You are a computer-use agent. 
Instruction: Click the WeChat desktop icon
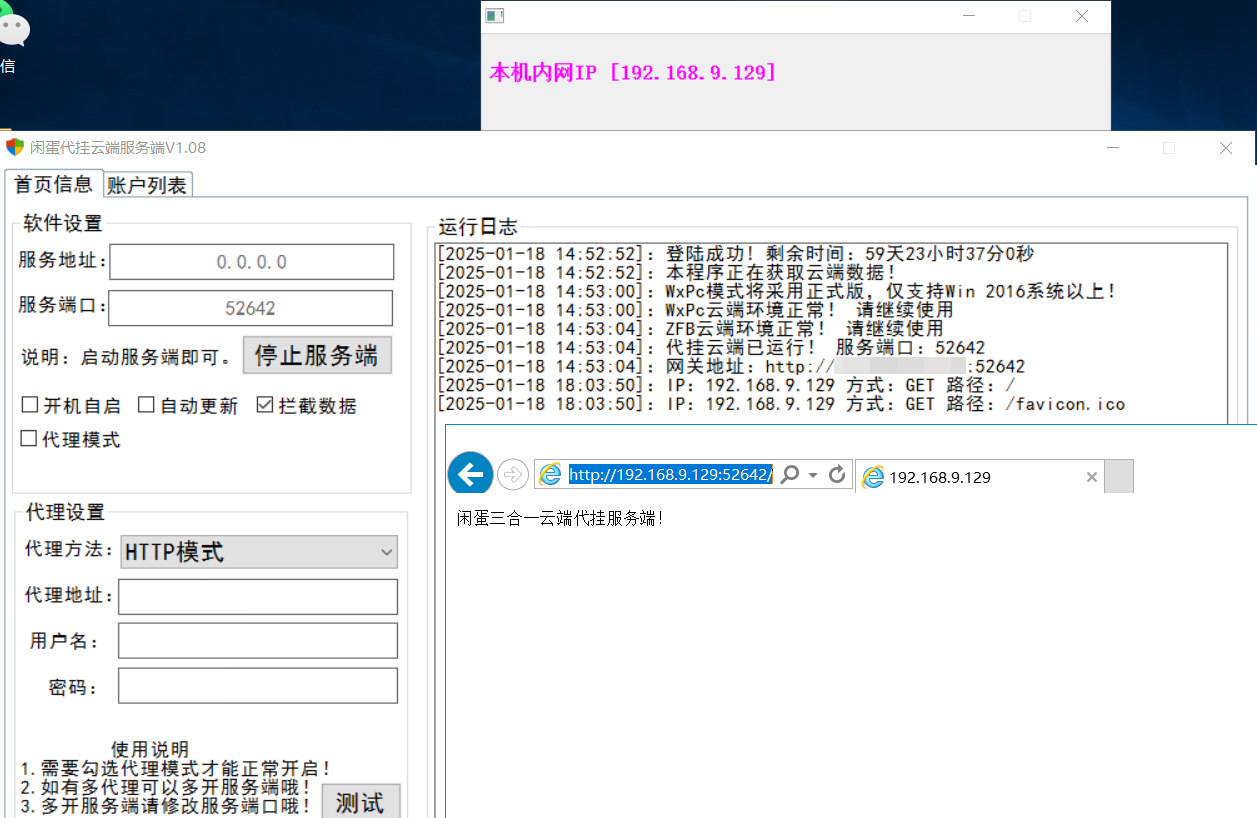[12, 27]
